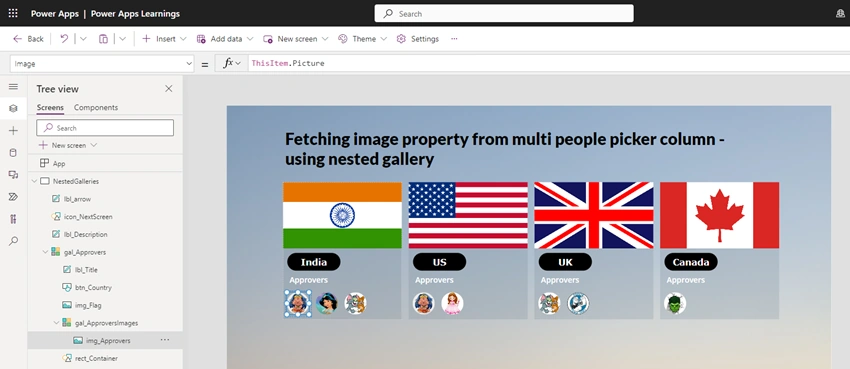Select icon_NextScreen in the tree
Image resolution: width=850 pixels, height=369 pixels.
(88, 217)
